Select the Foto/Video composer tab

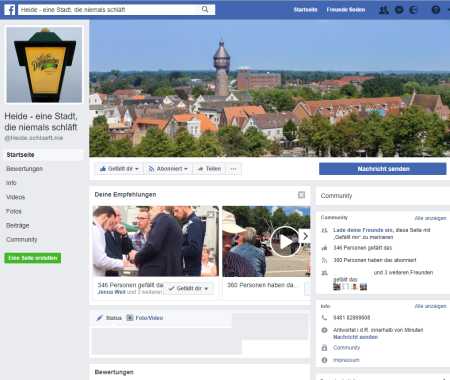coord(145,318)
